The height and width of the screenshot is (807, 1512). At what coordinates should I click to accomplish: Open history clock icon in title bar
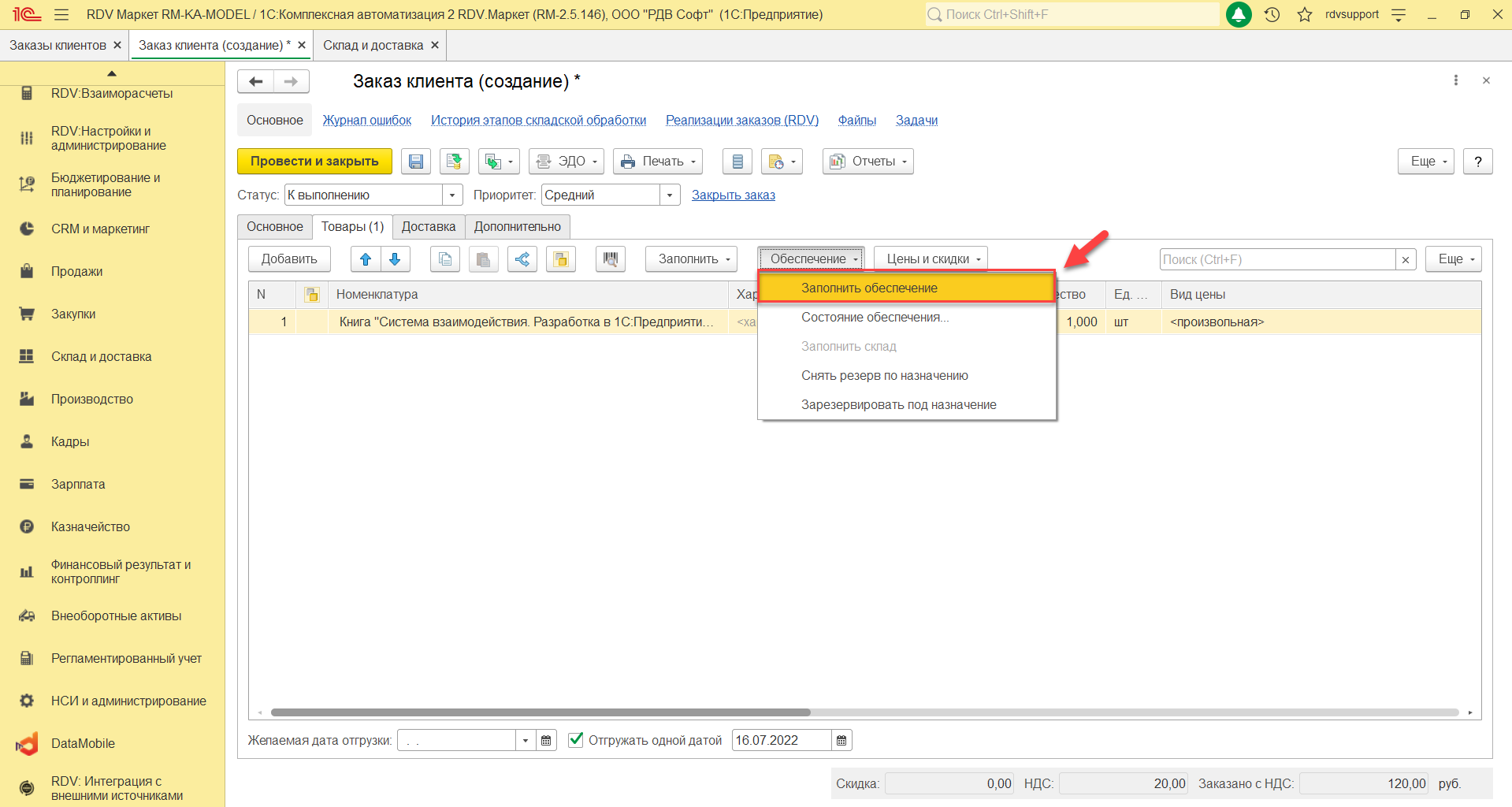(x=1272, y=14)
